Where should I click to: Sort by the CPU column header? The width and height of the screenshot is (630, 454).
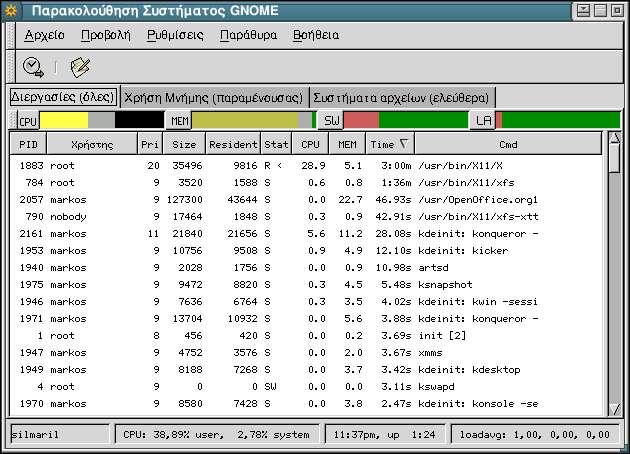(x=310, y=144)
